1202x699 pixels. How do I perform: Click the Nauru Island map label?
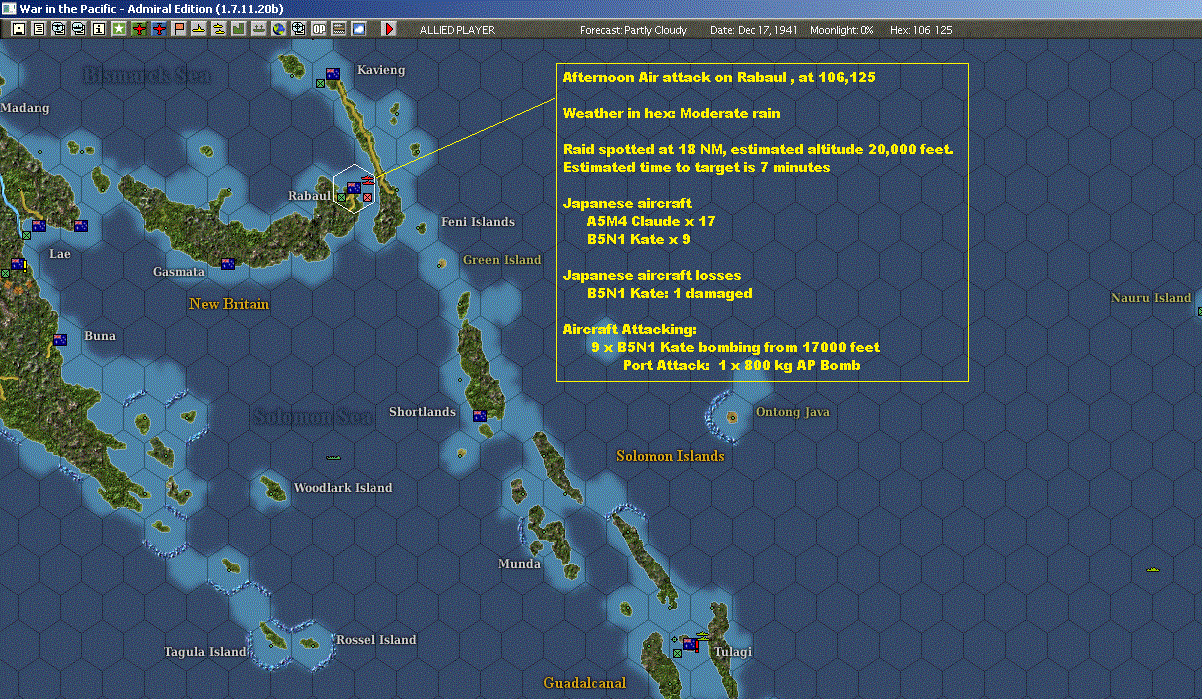1151,298
